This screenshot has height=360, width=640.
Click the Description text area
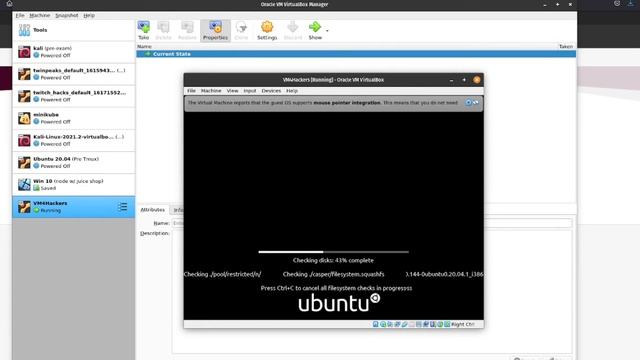coord(371,292)
